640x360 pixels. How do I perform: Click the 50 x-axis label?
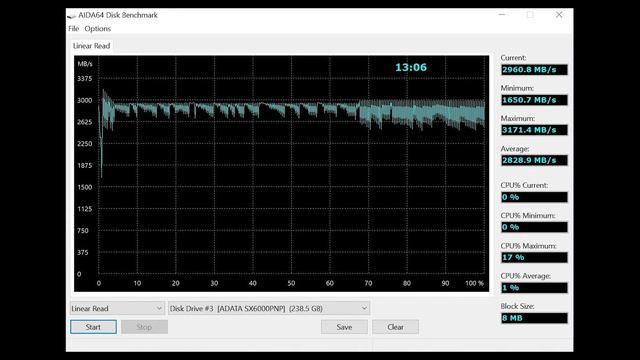pyautogui.click(x=291, y=283)
